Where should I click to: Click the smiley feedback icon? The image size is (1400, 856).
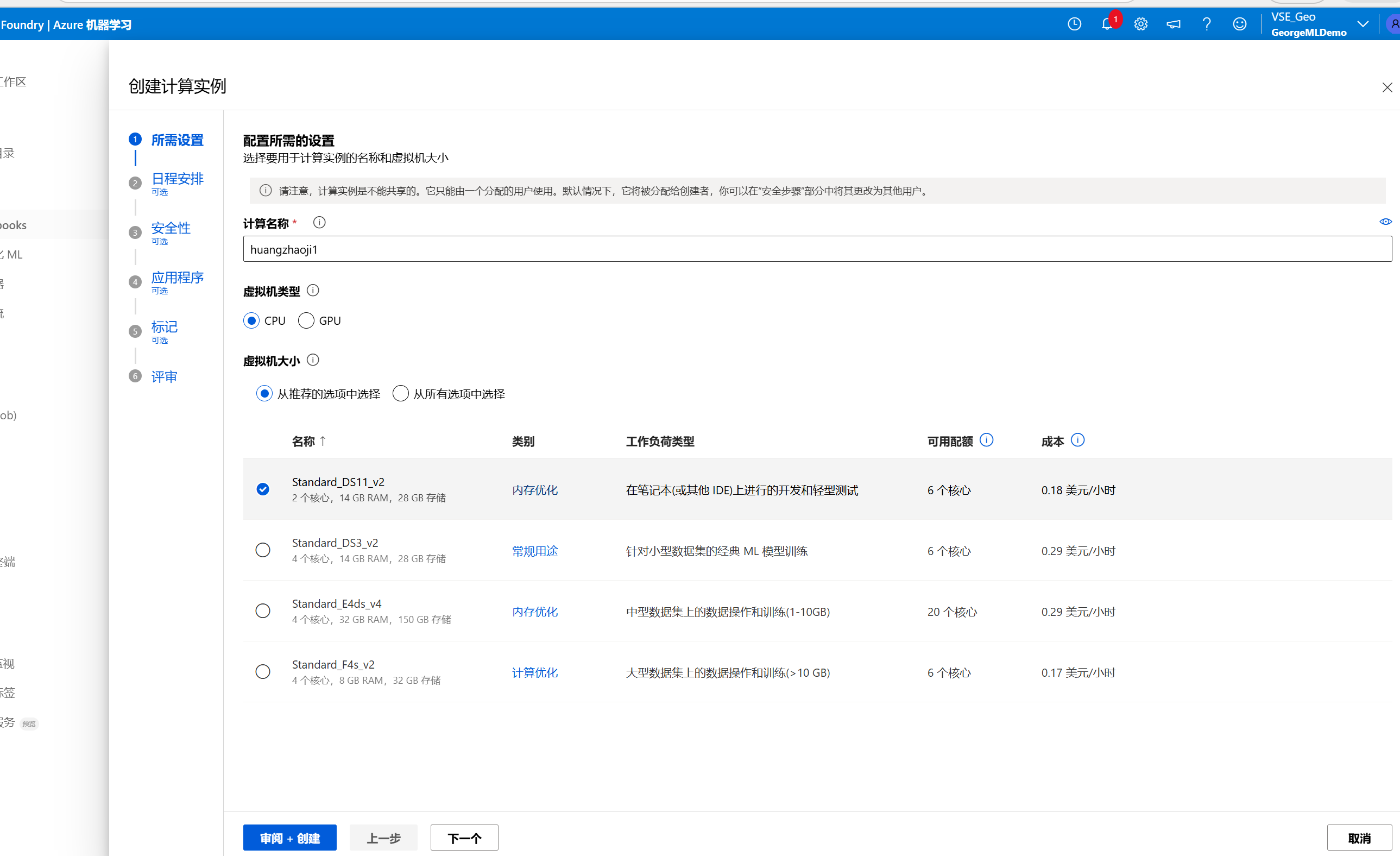pyautogui.click(x=1239, y=24)
